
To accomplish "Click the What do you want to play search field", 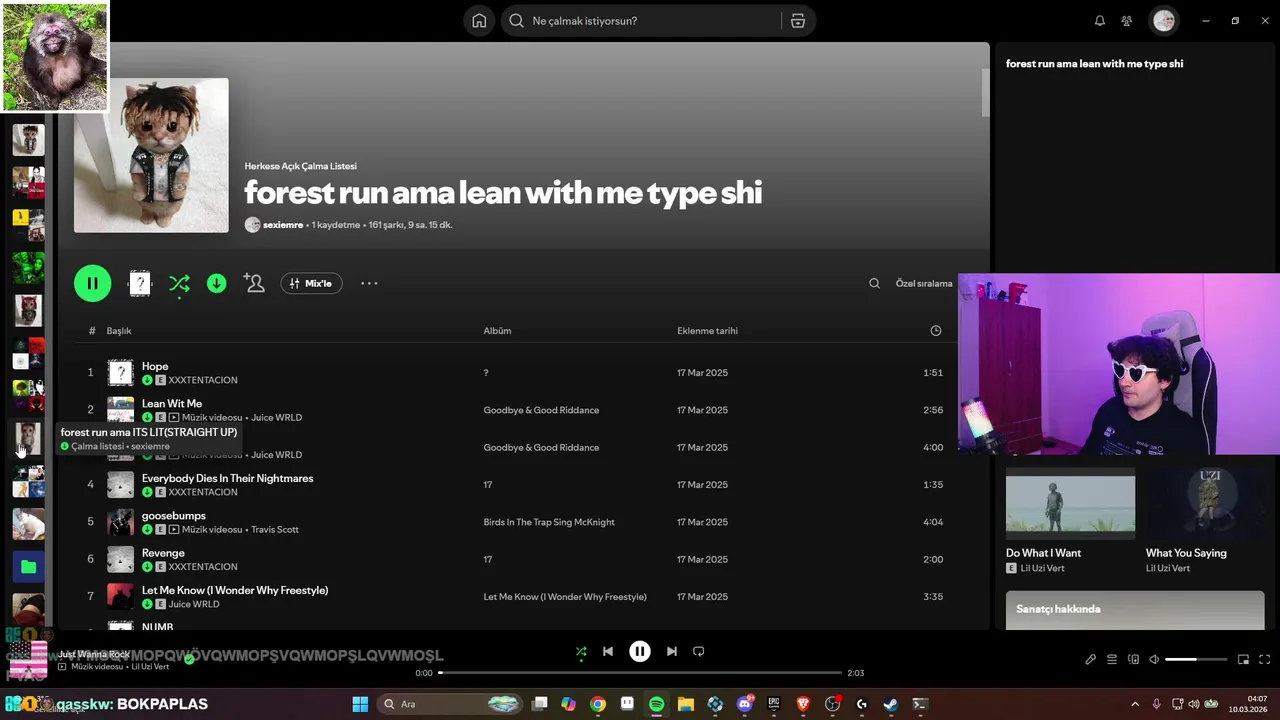I will [640, 21].
